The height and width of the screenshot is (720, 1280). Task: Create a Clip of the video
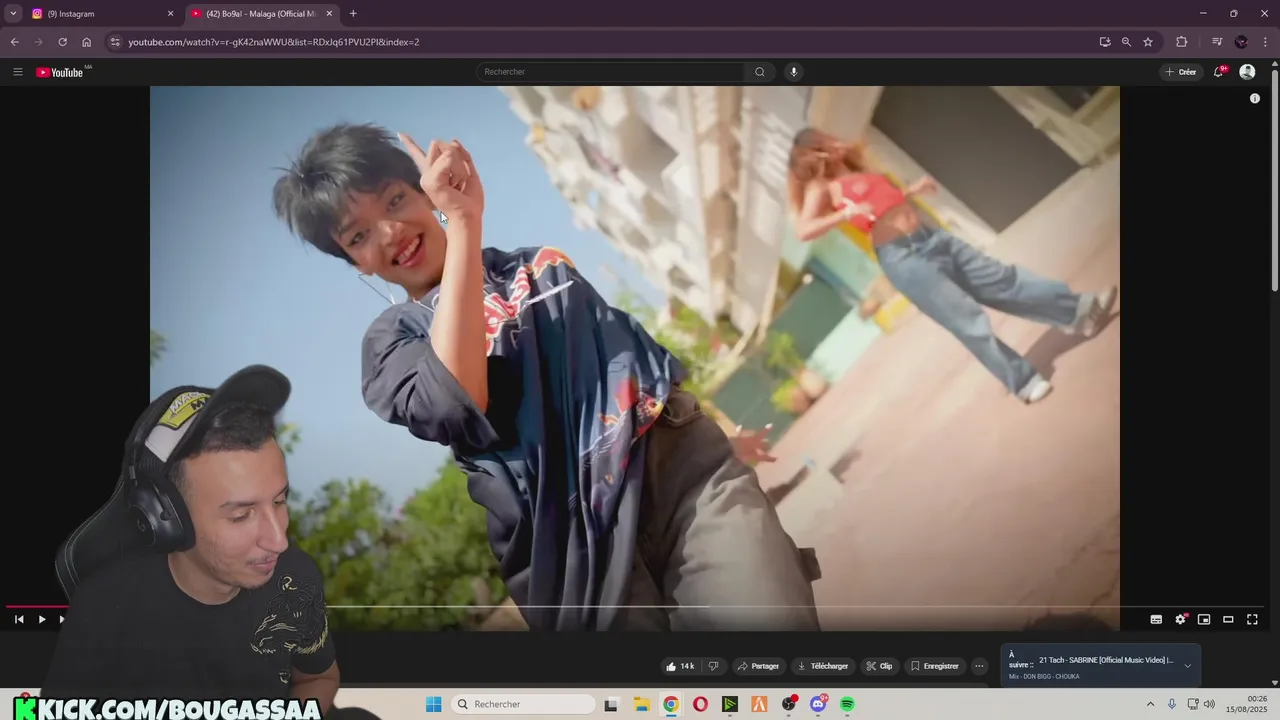[x=879, y=666]
